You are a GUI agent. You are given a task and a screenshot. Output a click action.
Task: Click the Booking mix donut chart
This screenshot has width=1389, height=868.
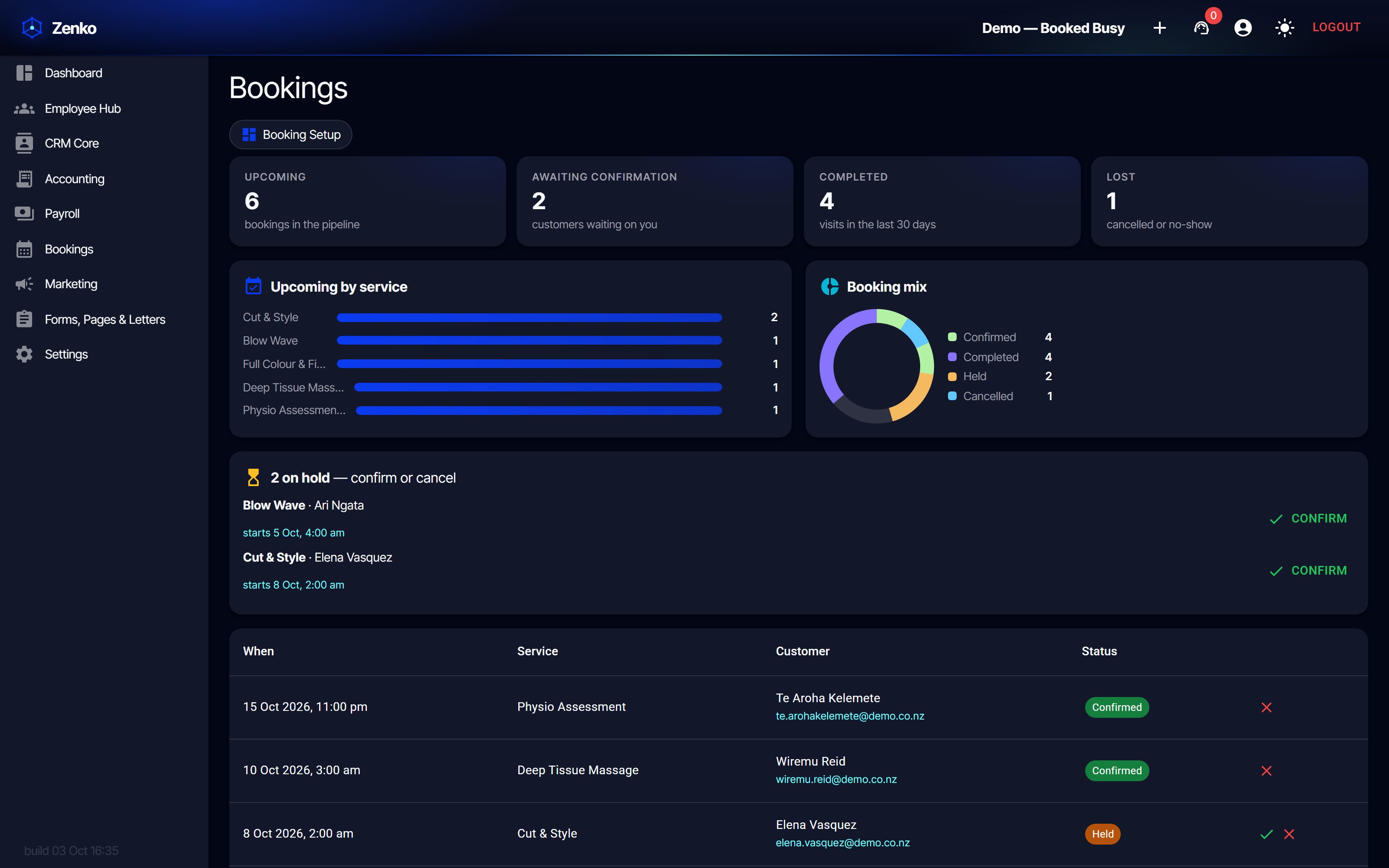(x=876, y=366)
